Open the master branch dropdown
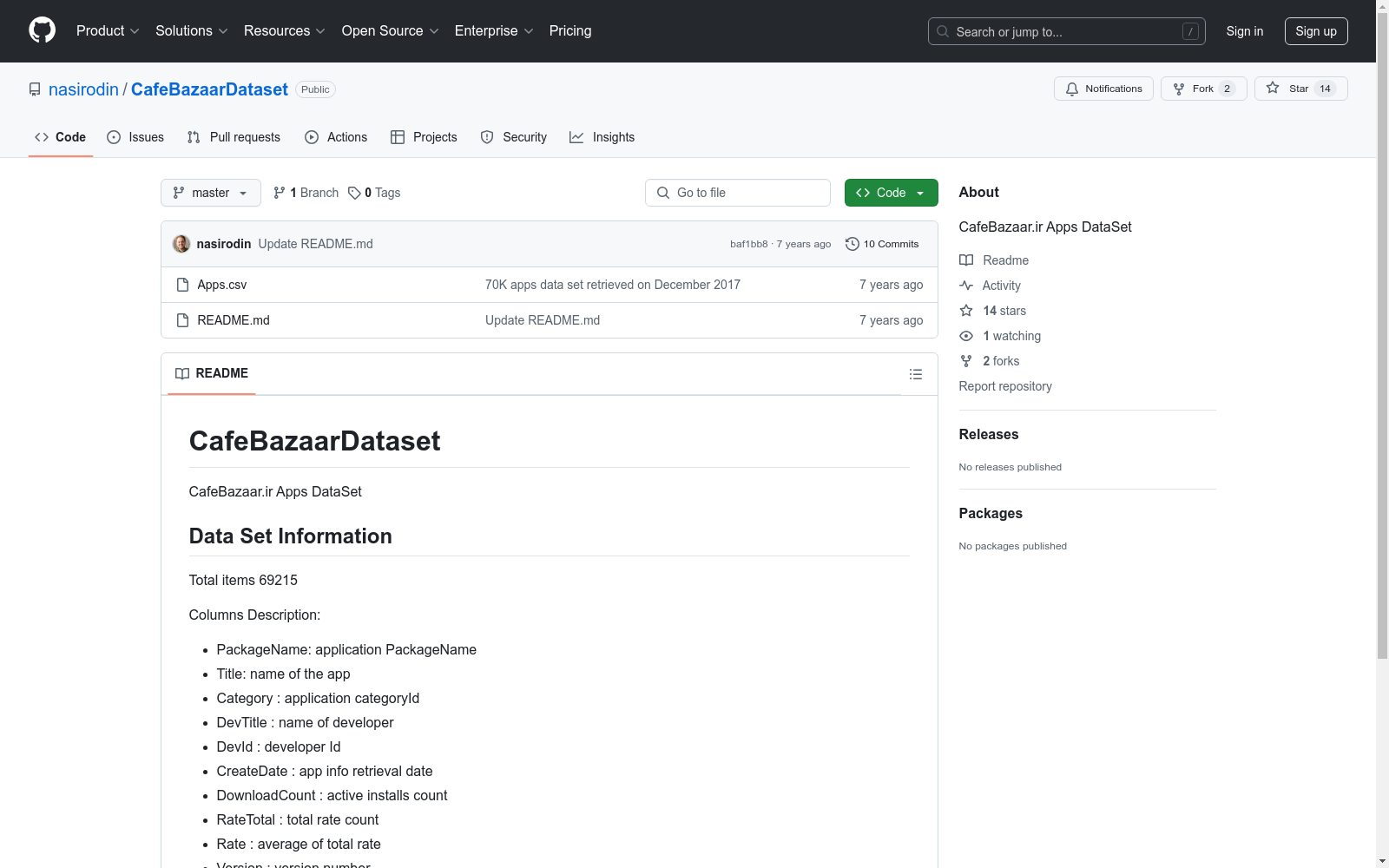The height and width of the screenshot is (868, 1389). [211, 193]
